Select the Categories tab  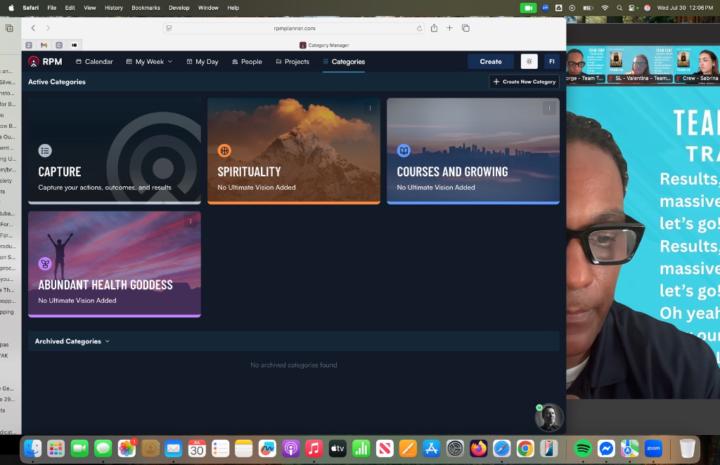point(344,62)
